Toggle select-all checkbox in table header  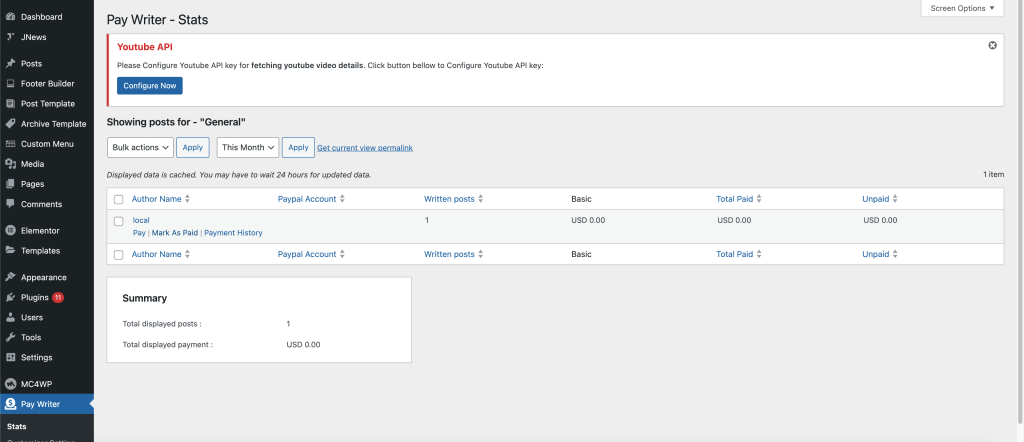pyautogui.click(x=118, y=199)
